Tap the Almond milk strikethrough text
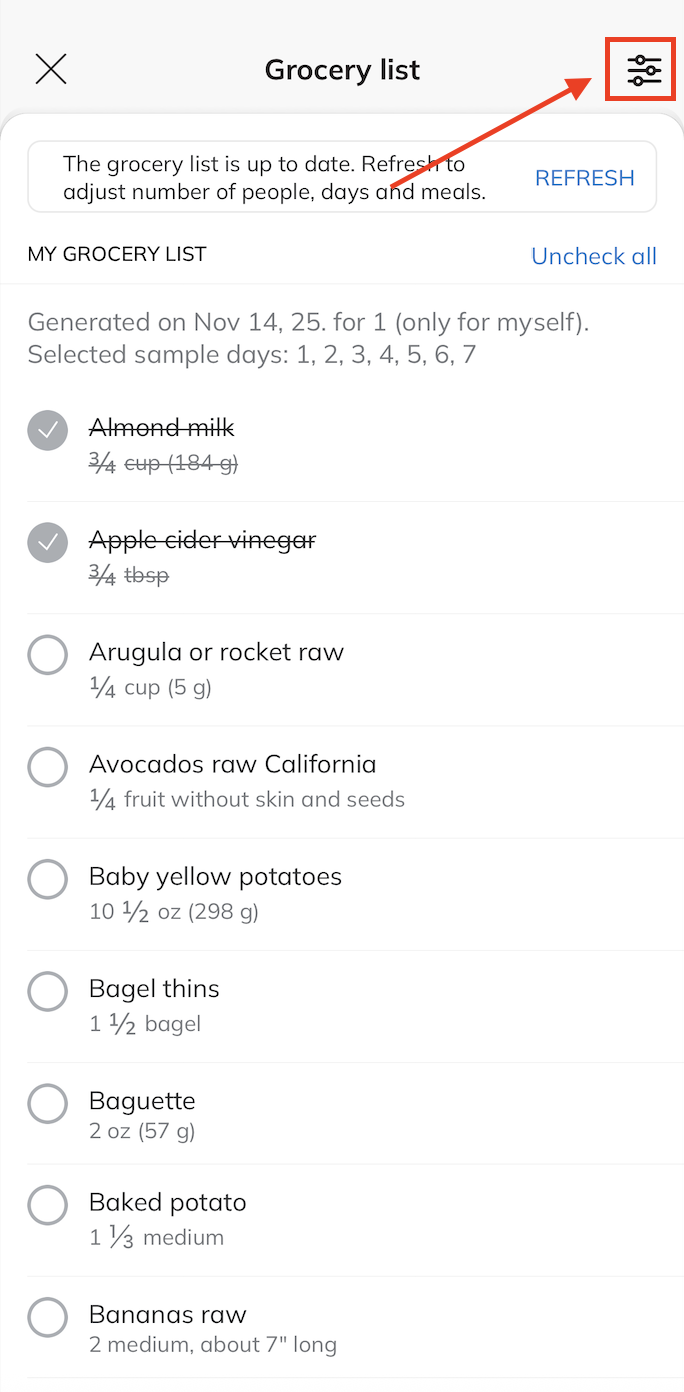684x1392 pixels. (x=161, y=427)
